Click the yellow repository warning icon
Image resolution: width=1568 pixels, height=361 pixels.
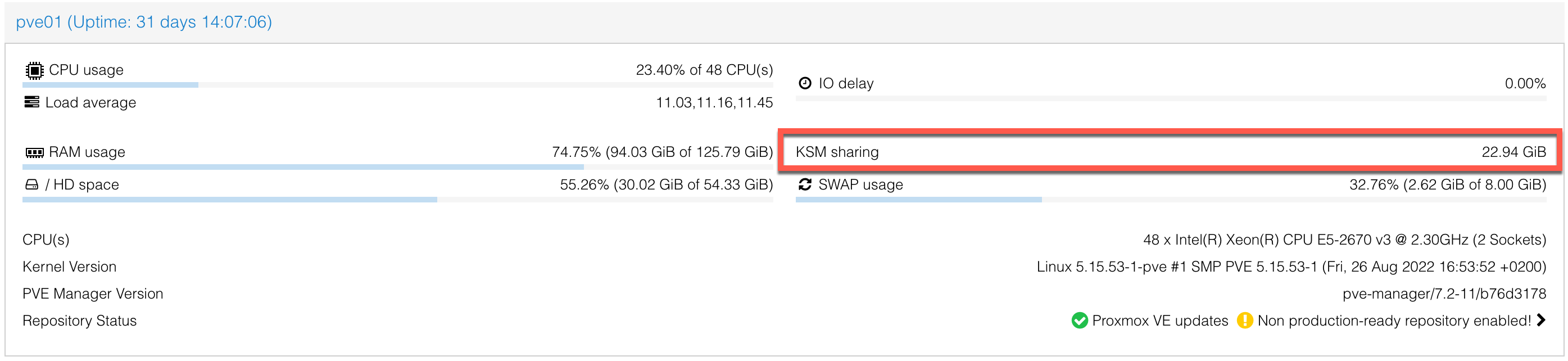pos(1245,321)
